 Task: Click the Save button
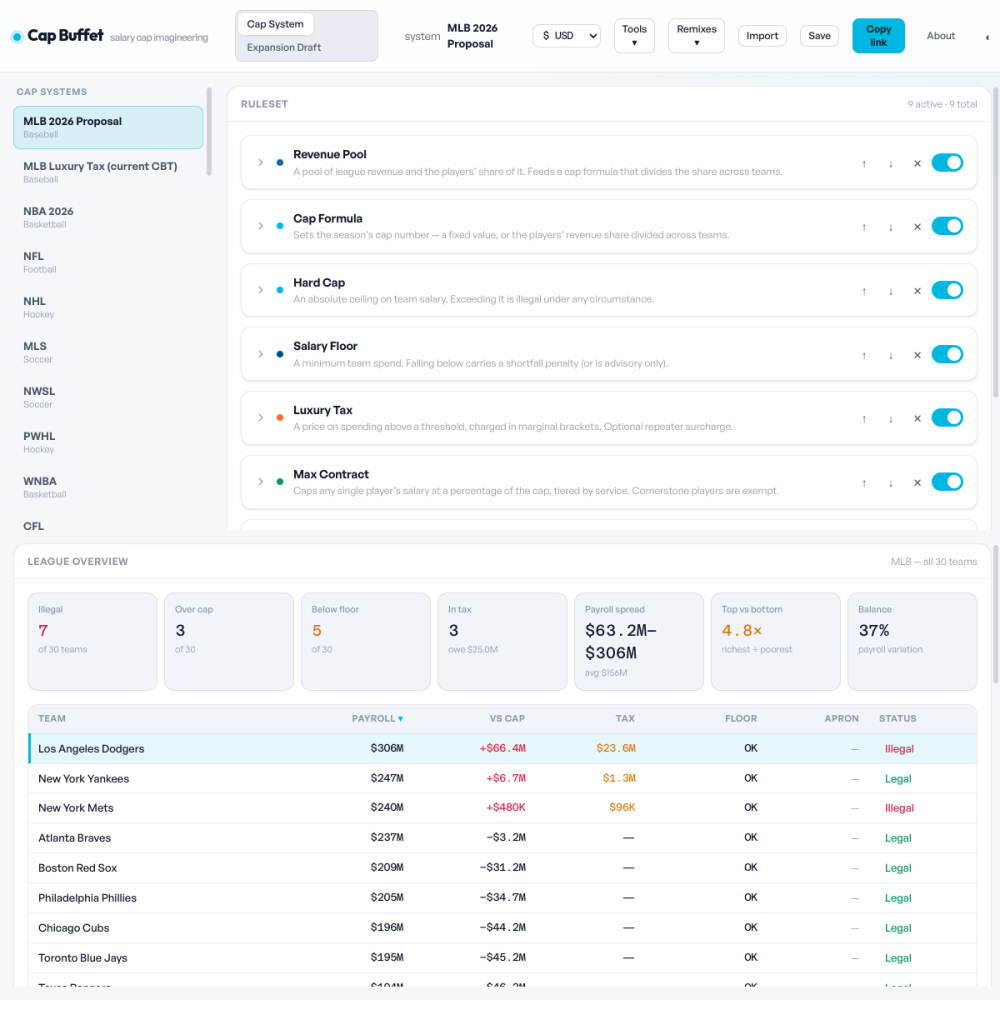coord(819,36)
